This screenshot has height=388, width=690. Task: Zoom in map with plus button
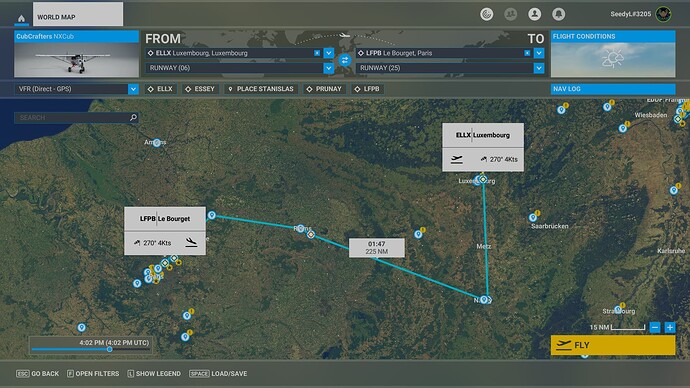pos(670,327)
